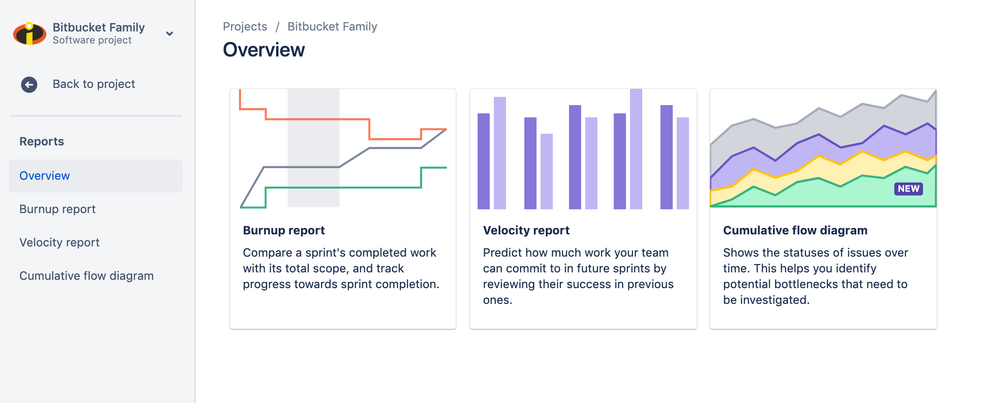The image size is (999, 403).
Task: Expand the project switcher chevron
Action: point(170,34)
